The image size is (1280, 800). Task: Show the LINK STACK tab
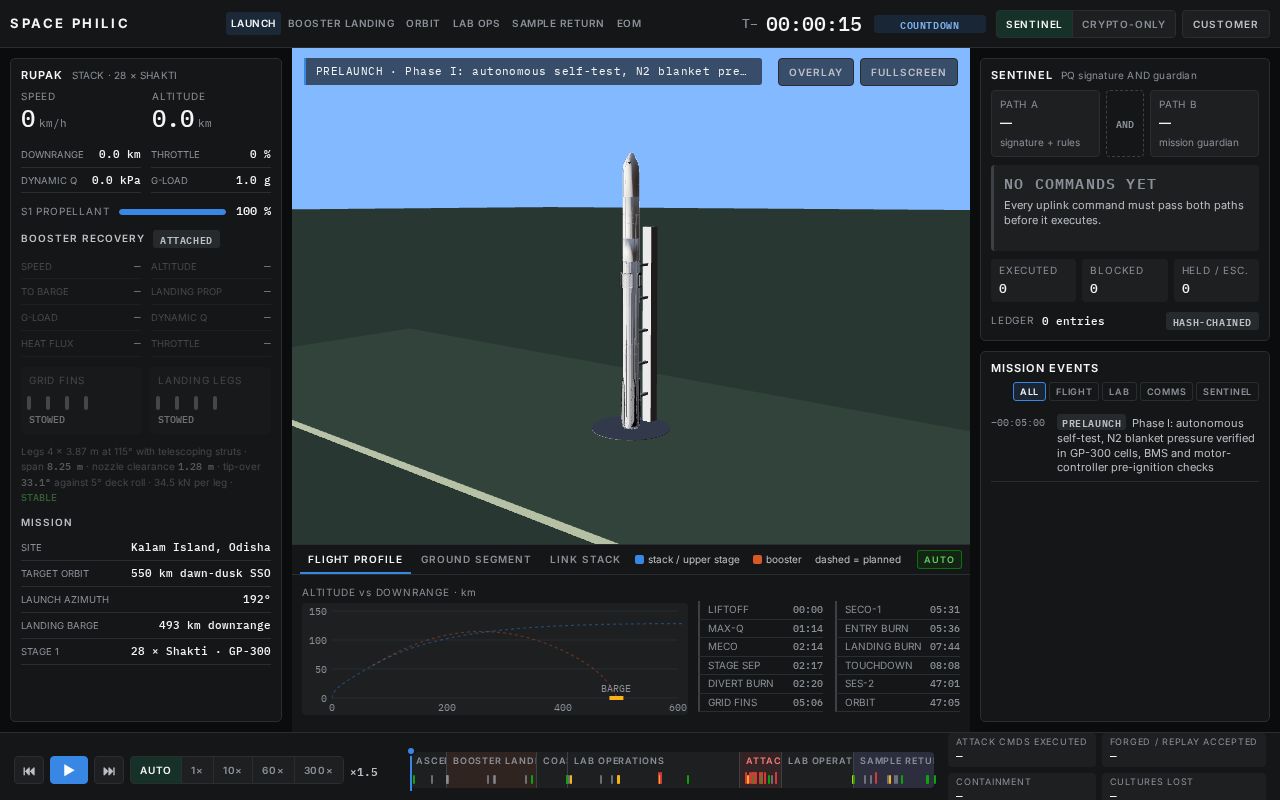click(x=585, y=559)
